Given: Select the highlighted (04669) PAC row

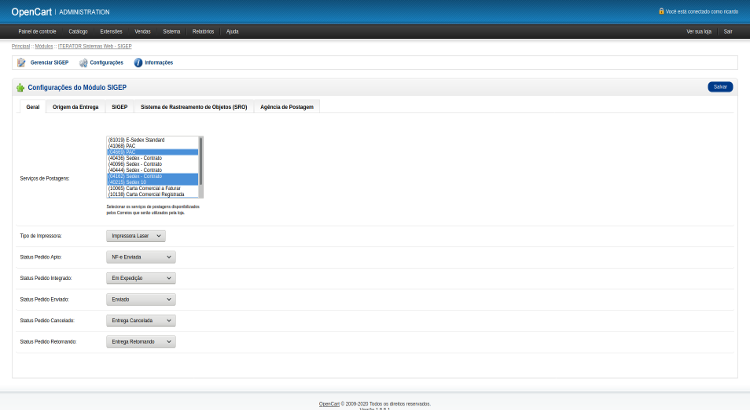Looking at the screenshot, I should point(153,152).
